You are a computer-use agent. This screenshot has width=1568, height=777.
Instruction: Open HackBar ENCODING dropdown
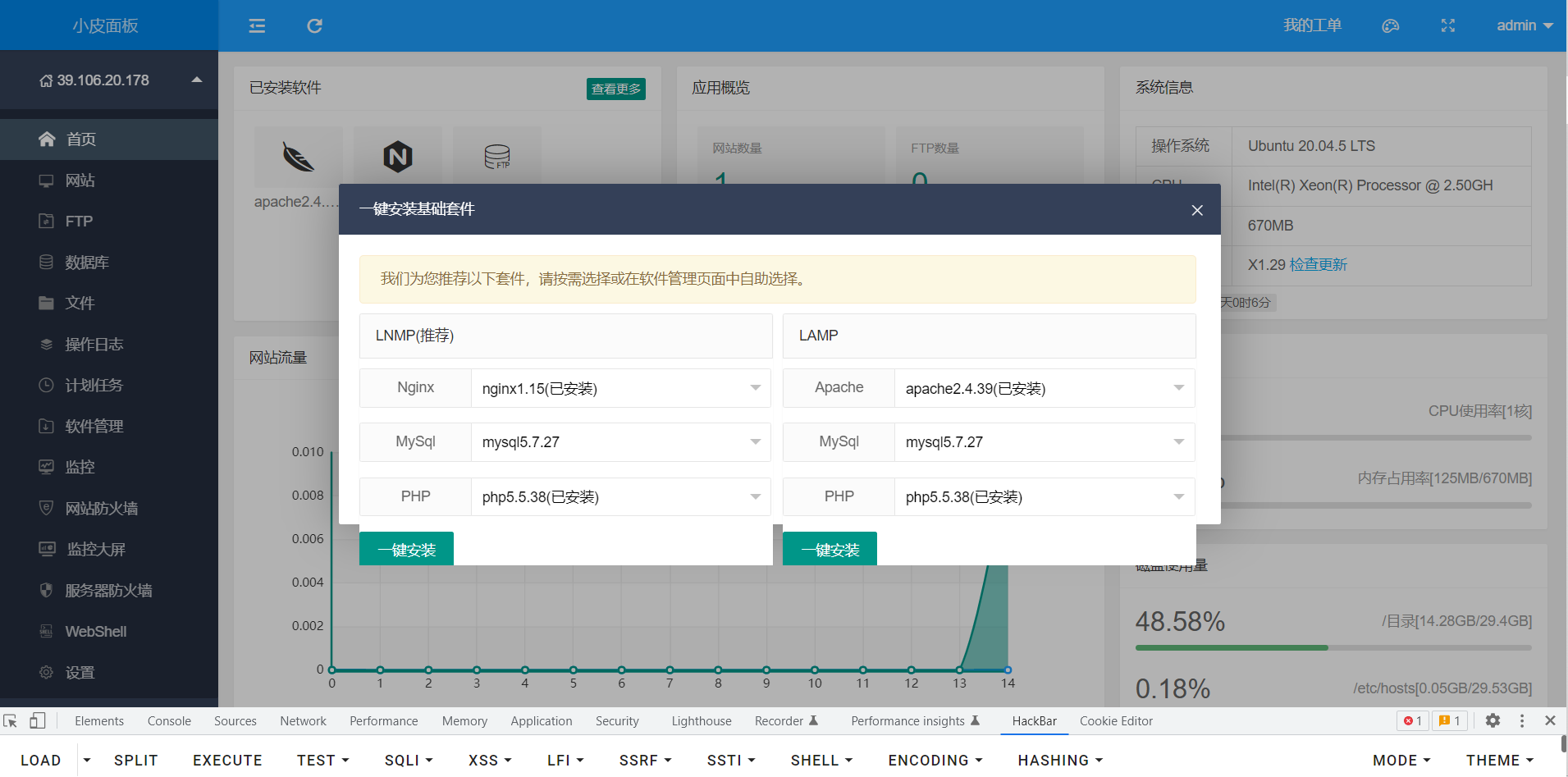pyautogui.click(x=935, y=761)
